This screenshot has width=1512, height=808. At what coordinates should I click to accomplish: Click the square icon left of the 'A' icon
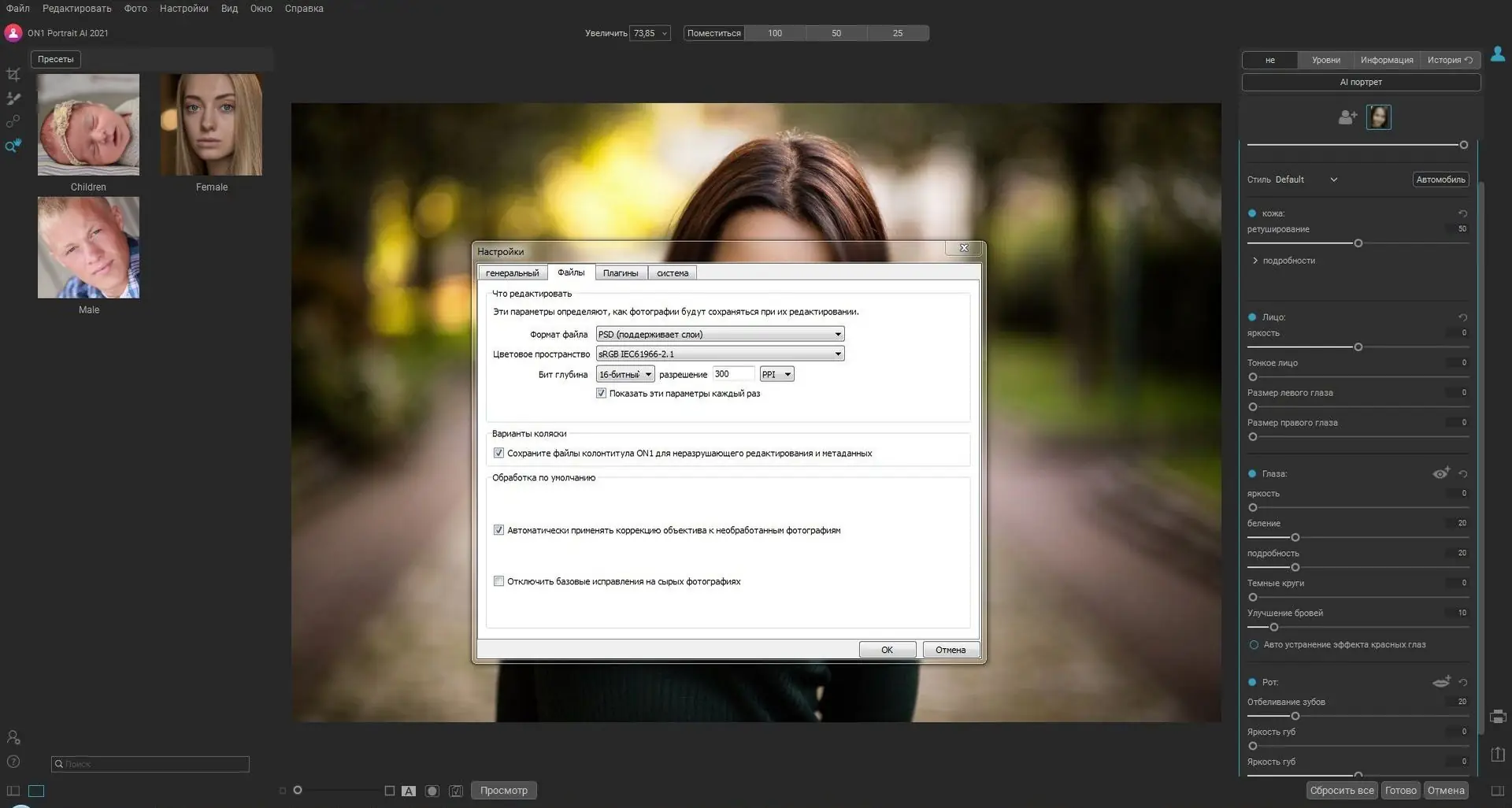(390, 791)
